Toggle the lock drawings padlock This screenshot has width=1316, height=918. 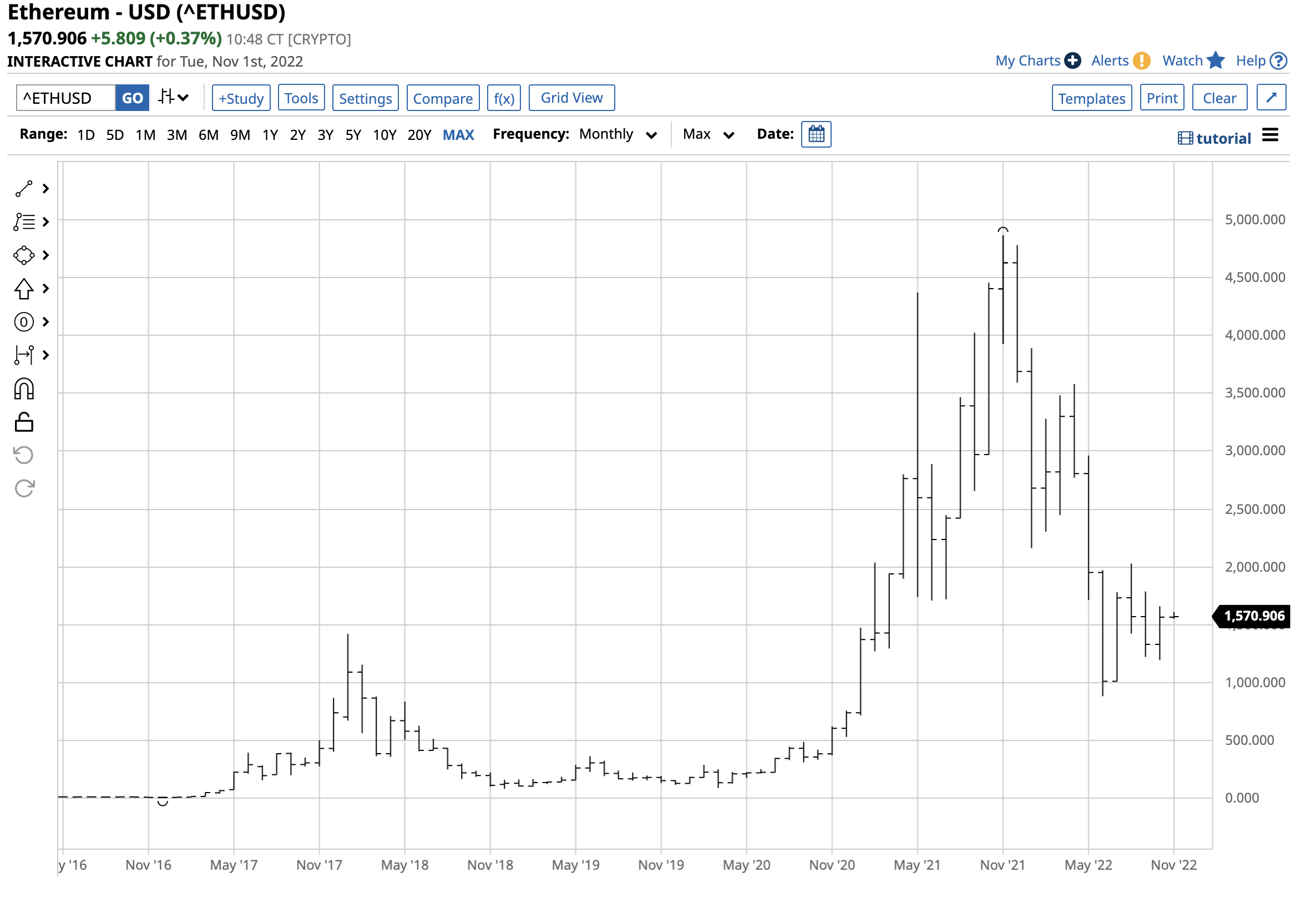24,423
